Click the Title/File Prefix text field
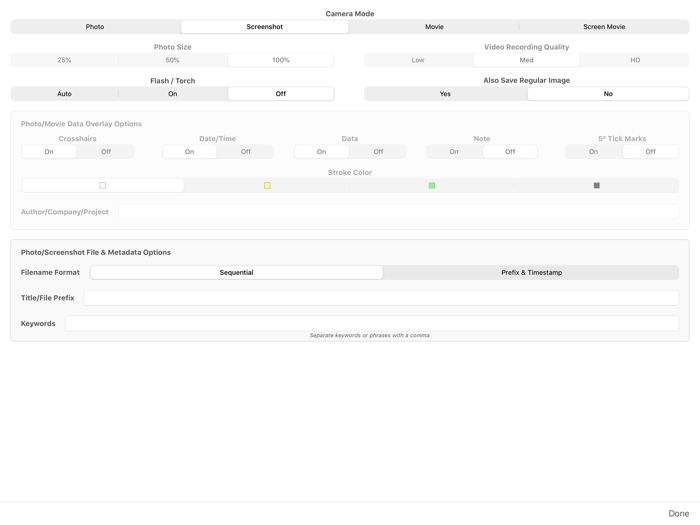The width and height of the screenshot is (700, 525). click(381, 298)
